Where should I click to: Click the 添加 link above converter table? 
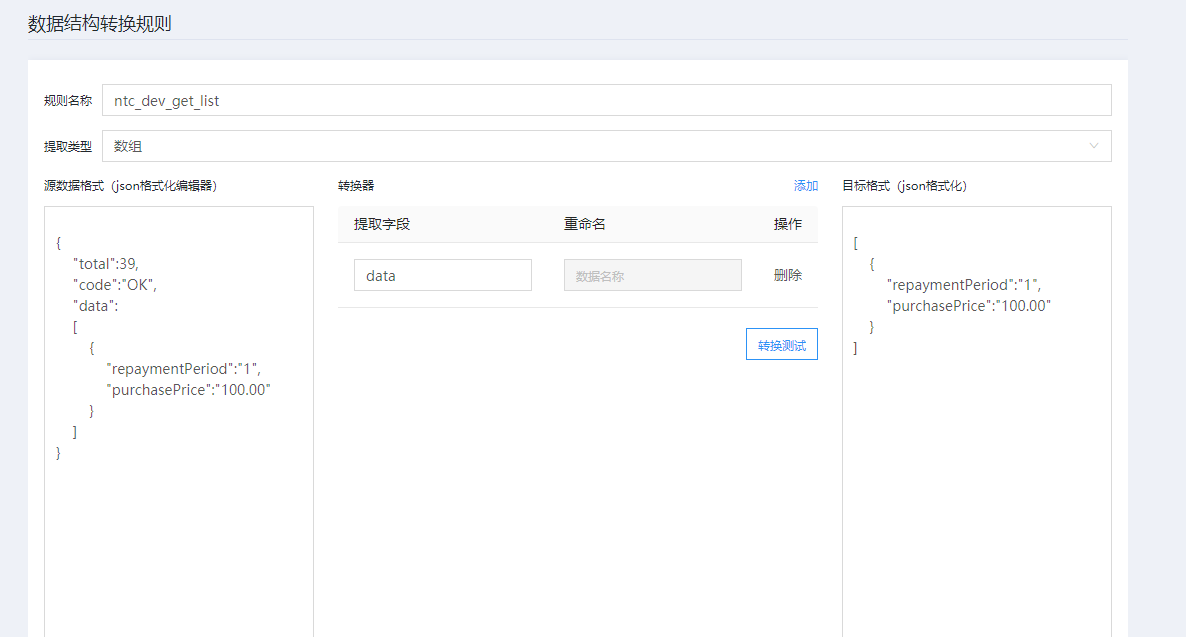coord(805,185)
